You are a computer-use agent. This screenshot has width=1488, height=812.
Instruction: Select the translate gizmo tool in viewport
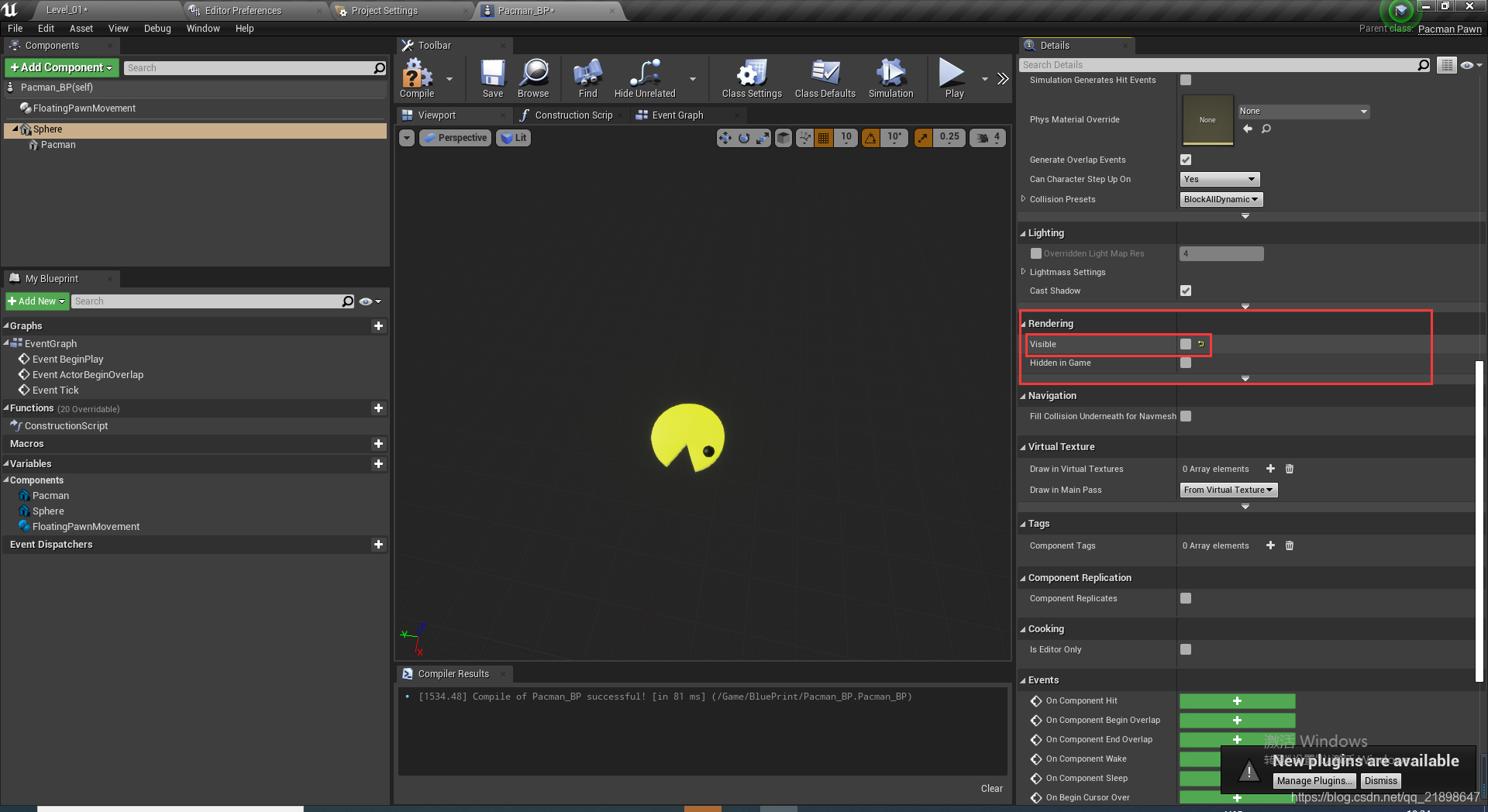pyautogui.click(x=725, y=138)
